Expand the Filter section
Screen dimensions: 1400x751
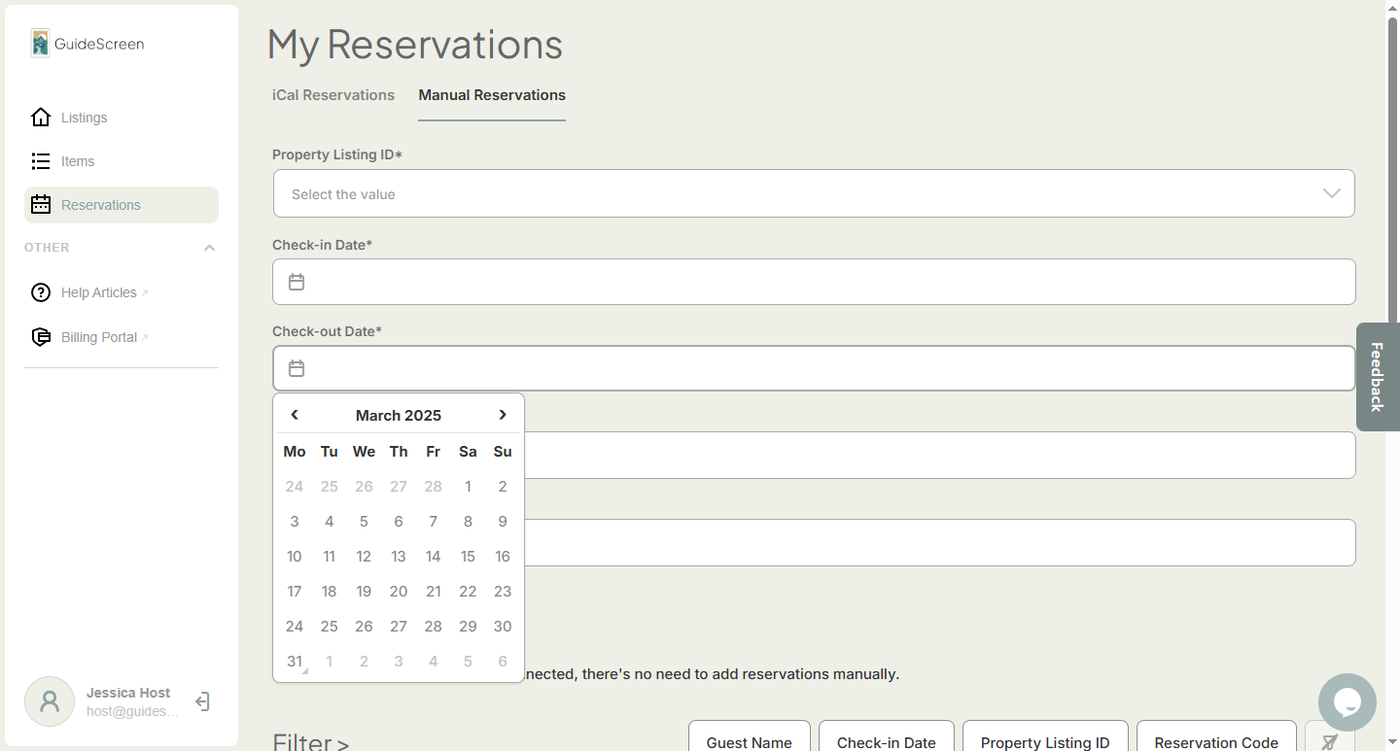311,741
